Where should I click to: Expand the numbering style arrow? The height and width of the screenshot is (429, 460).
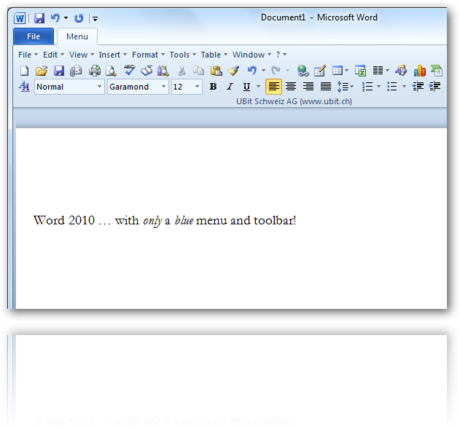point(379,87)
